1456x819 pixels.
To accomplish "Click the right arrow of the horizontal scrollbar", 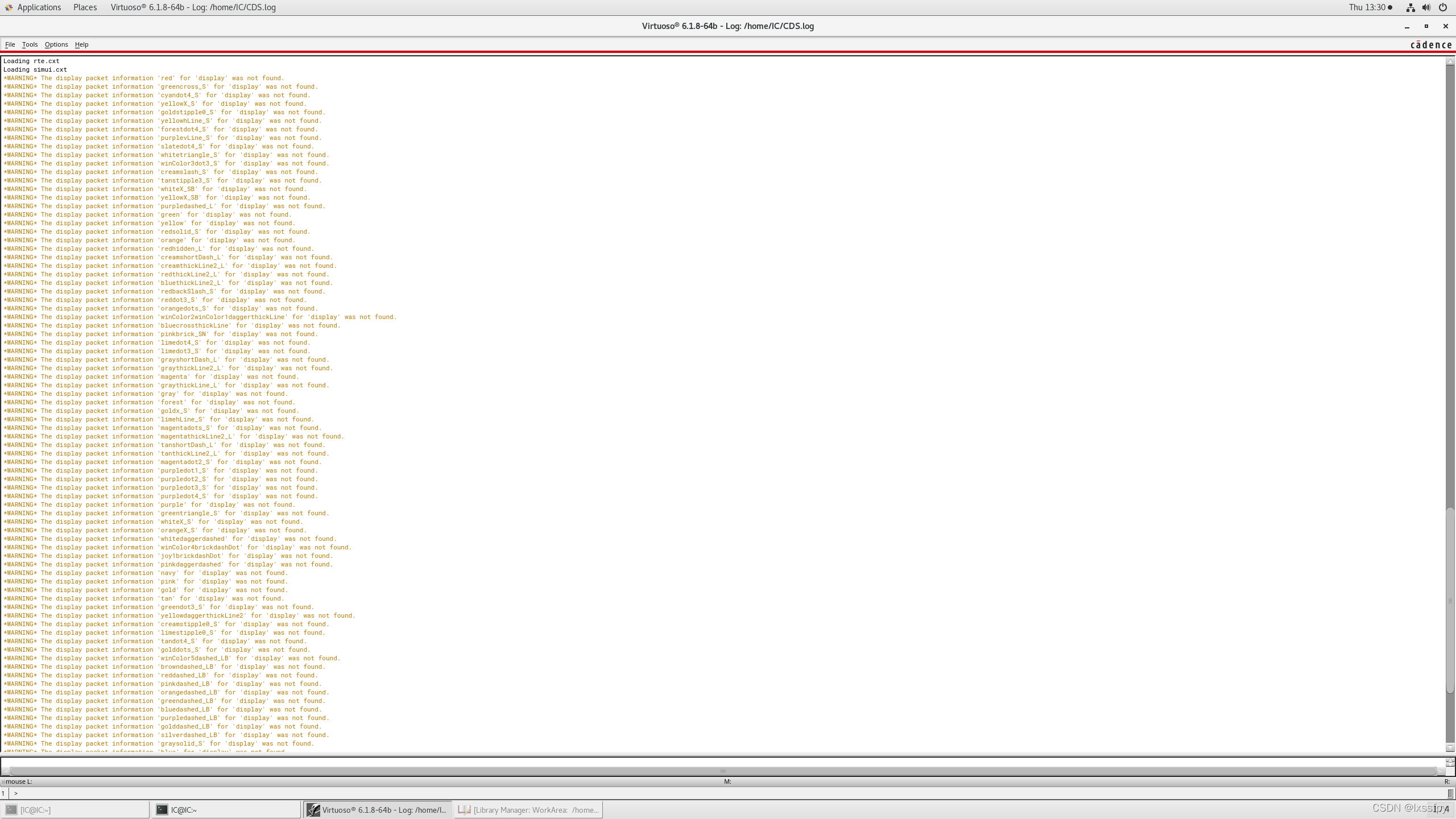I will tap(1441, 771).
